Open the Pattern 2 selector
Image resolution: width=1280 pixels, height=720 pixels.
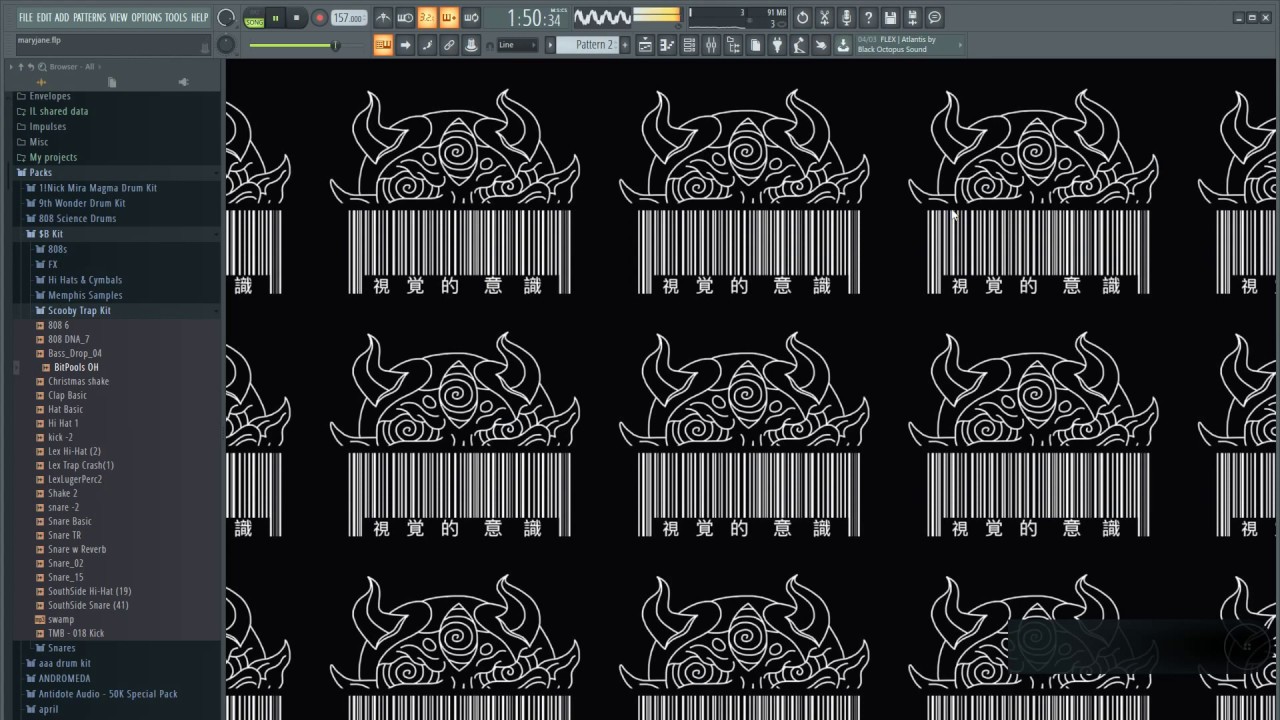coord(590,45)
